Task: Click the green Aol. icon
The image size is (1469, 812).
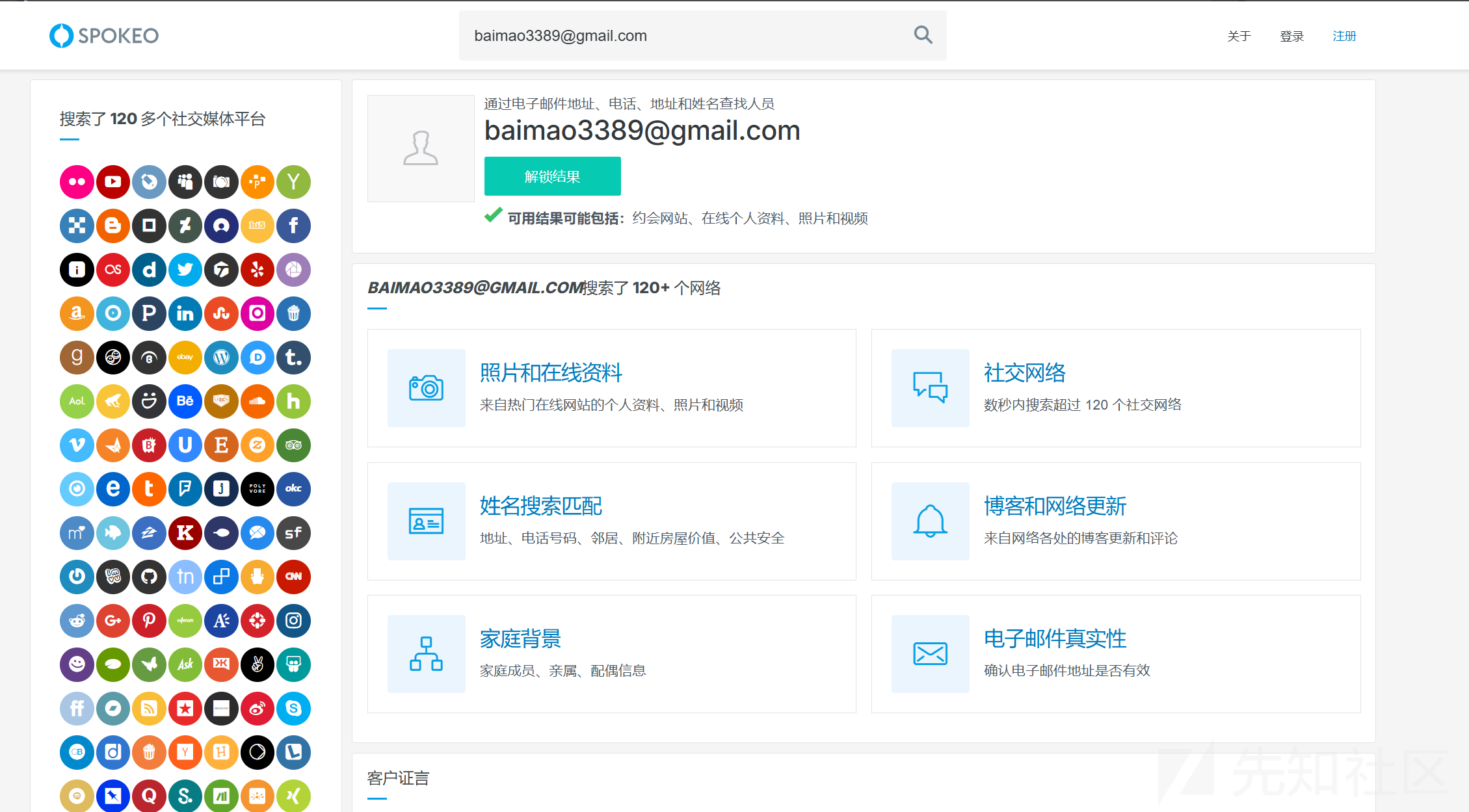Action: [77, 401]
